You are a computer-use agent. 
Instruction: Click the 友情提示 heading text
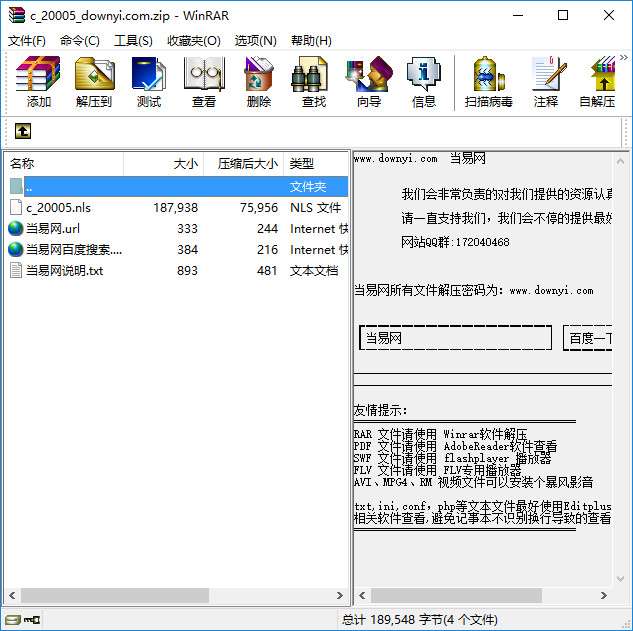(x=380, y=410)
